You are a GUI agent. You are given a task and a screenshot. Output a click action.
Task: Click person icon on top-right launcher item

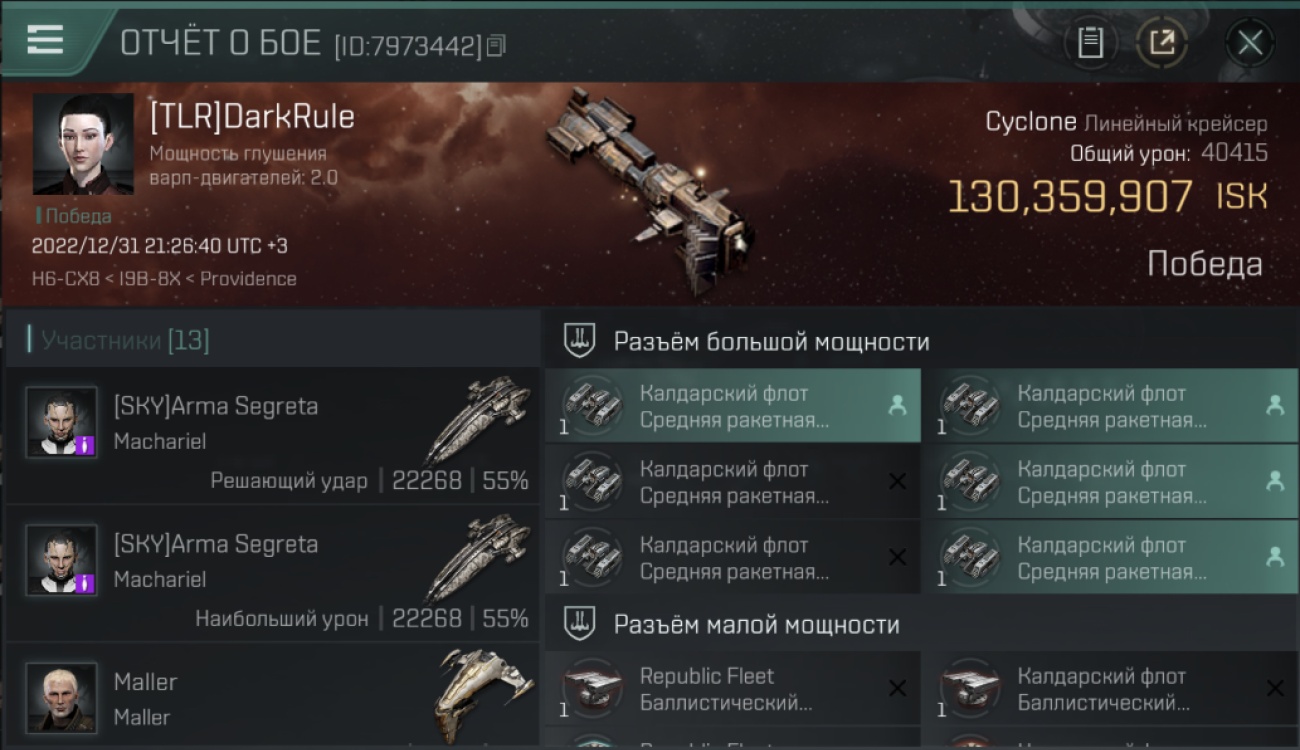coord(1275,405)
